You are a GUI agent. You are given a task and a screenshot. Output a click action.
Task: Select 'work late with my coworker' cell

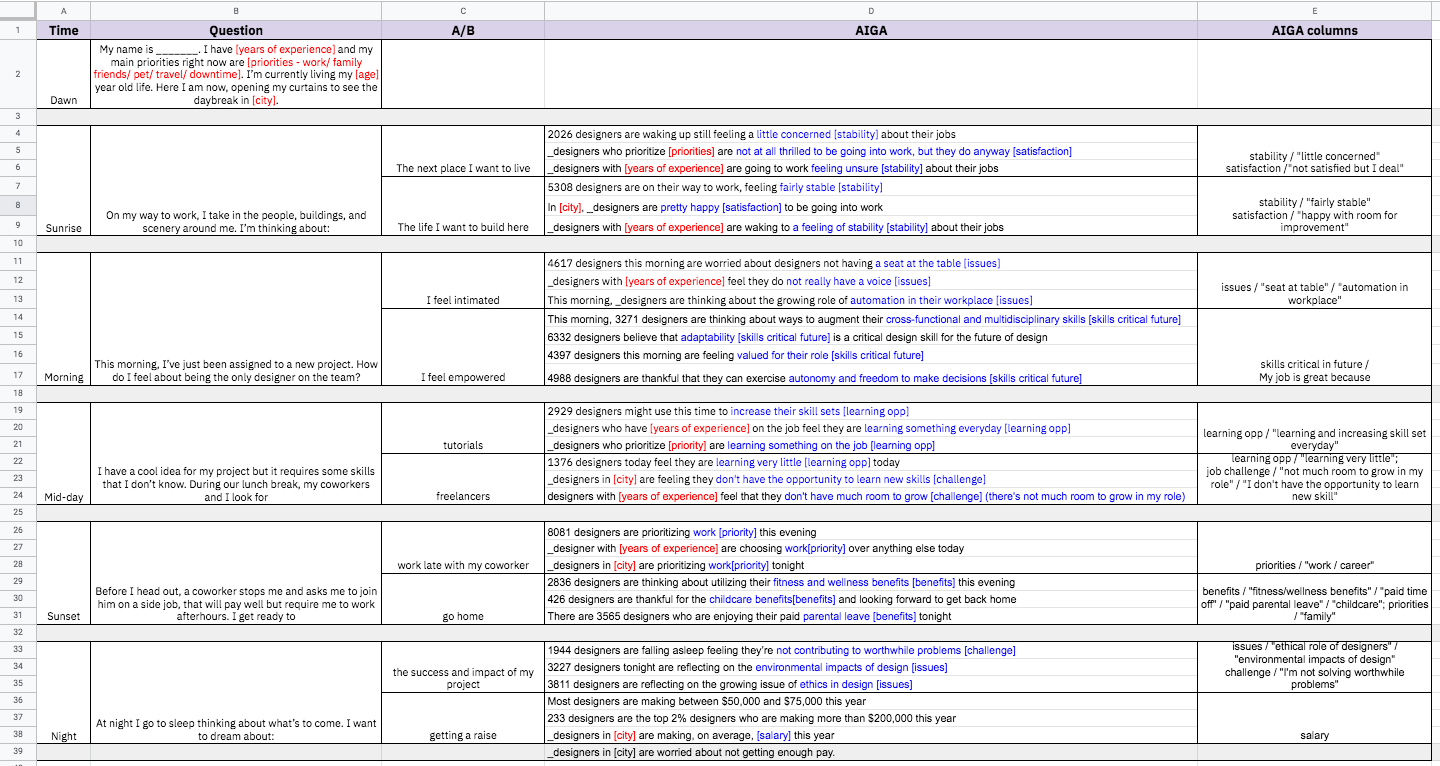pos(463,548)
